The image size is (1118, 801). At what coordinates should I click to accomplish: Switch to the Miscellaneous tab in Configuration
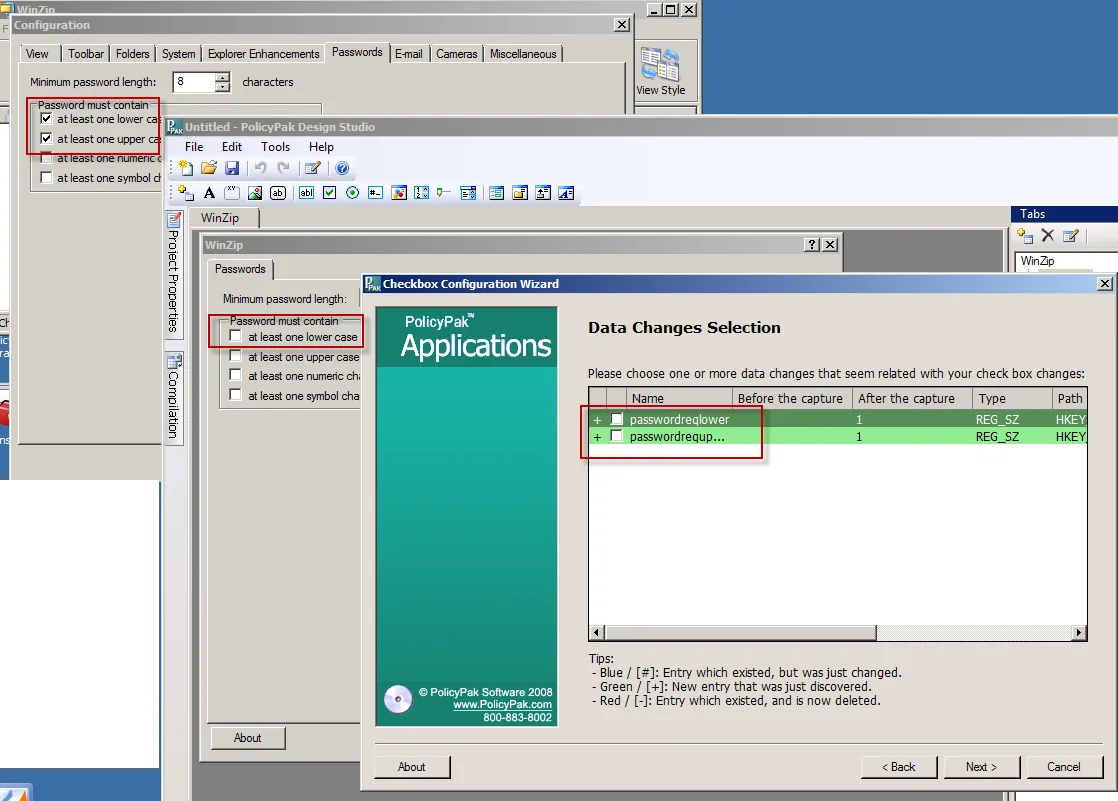(523, 54)
